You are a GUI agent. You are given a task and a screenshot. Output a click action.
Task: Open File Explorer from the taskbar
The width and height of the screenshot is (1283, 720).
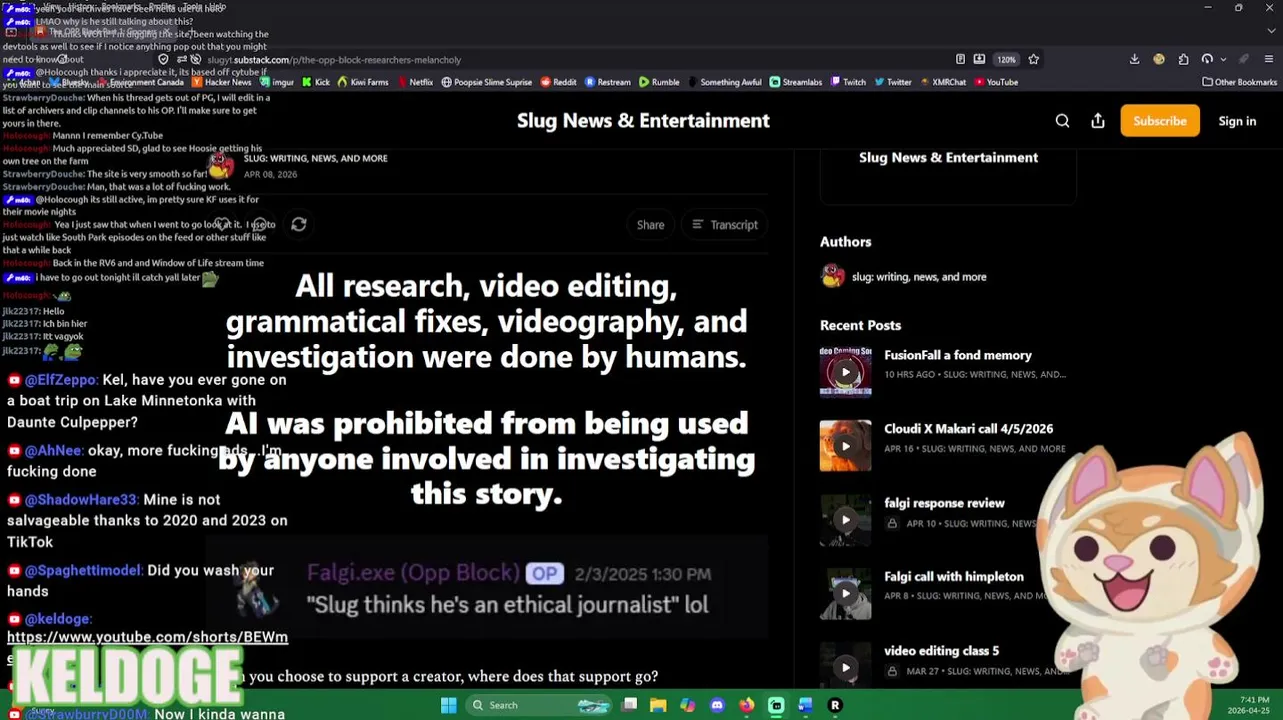(x=658, y=706)
